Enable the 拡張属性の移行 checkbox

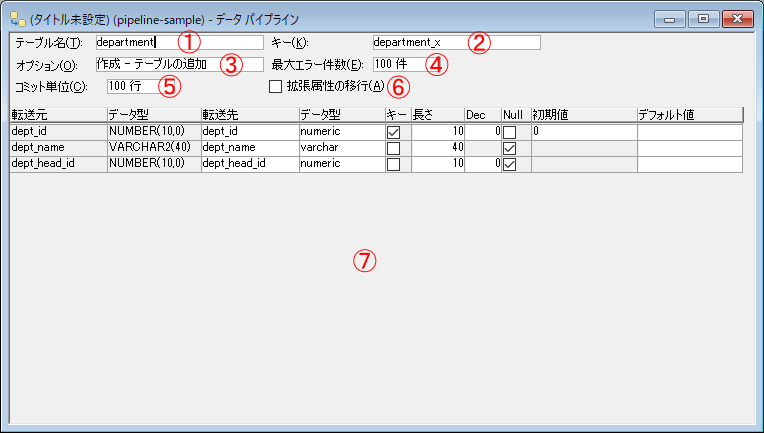click(x=276, y=87)
